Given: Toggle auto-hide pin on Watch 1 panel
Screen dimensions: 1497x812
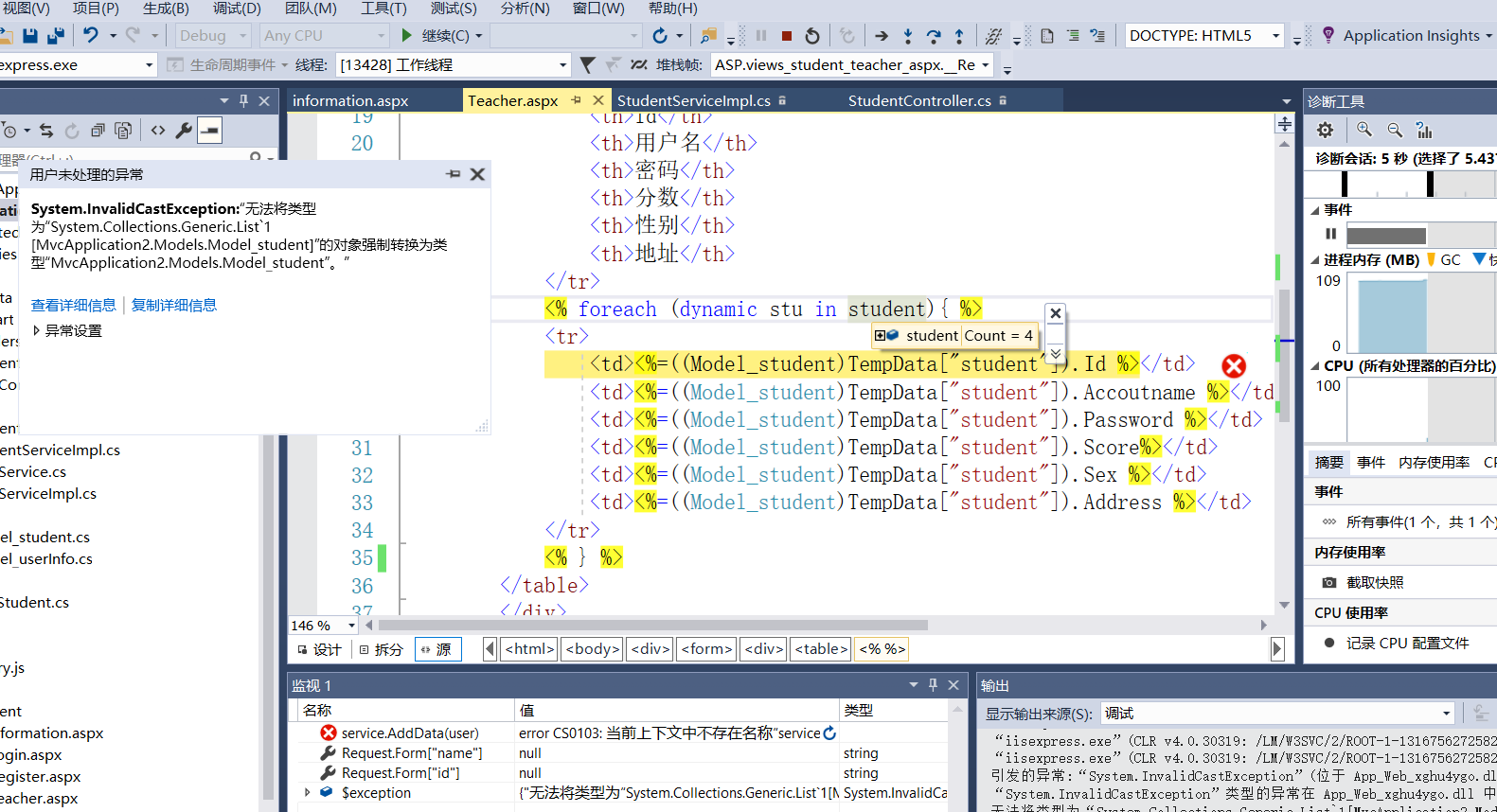Looking at the screenshot, I should tap(933, 684).
